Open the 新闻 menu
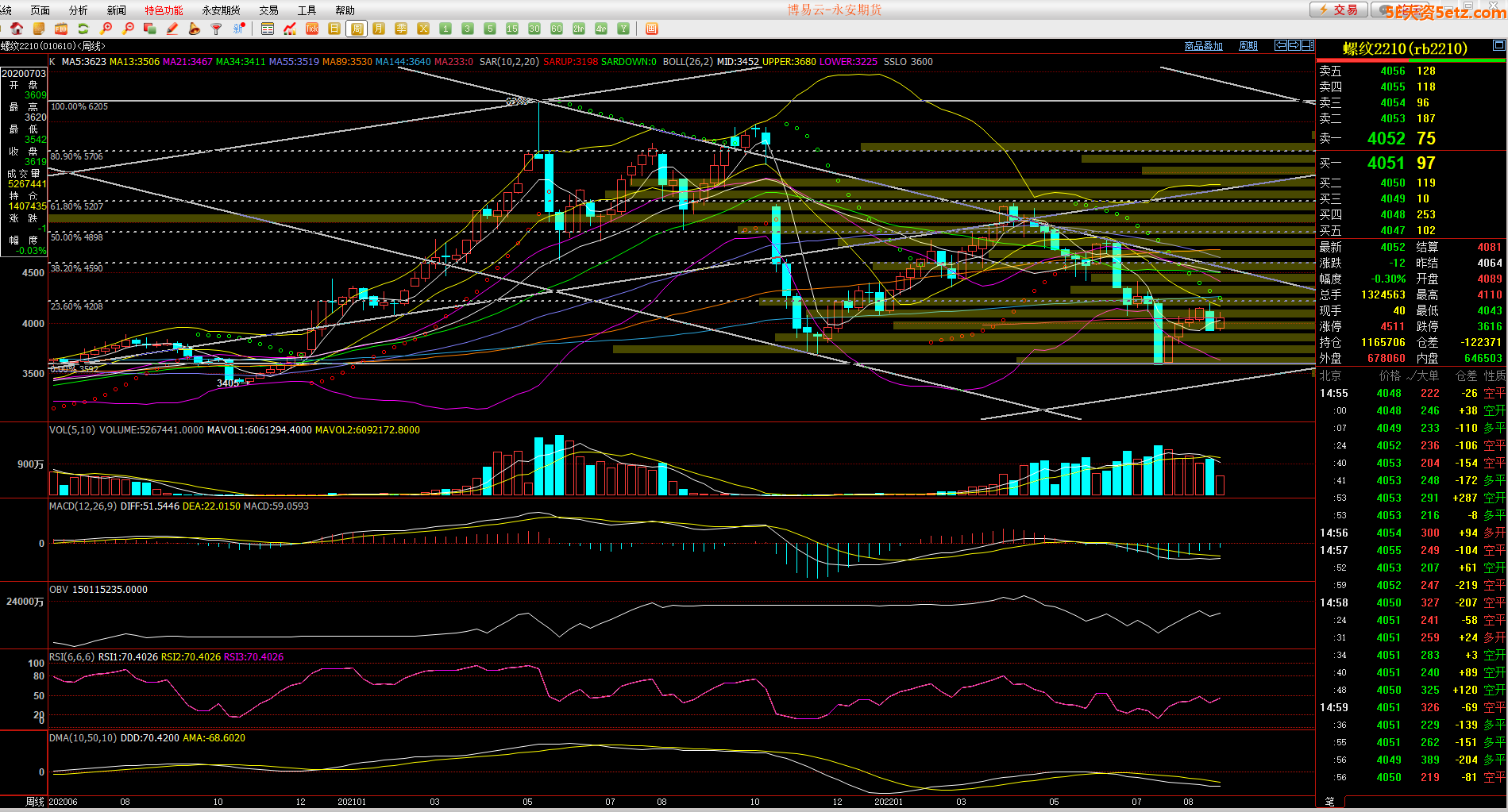 pos(117,10)
